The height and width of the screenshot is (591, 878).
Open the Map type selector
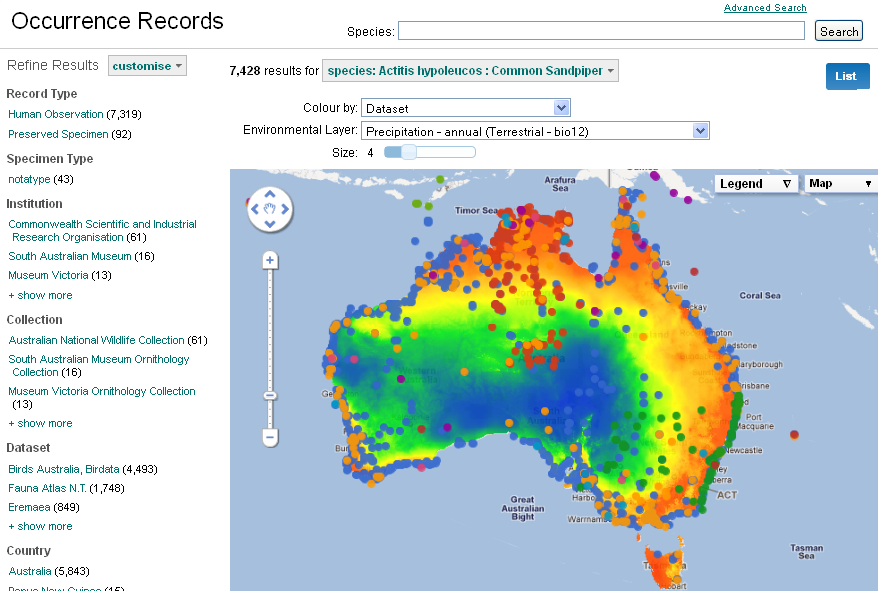838,184
